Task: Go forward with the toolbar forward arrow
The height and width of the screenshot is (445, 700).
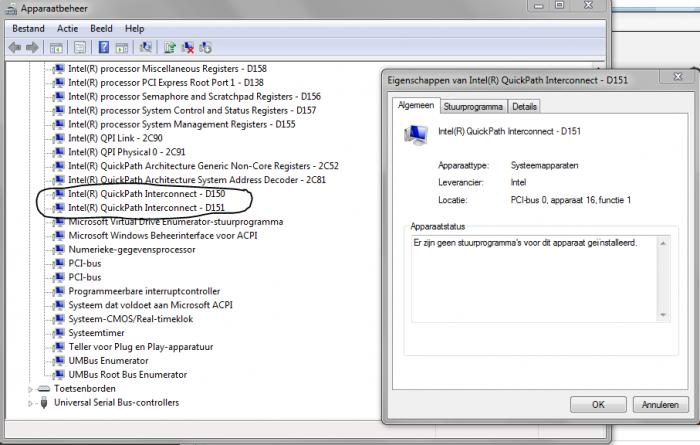Action: coord(32,47)
